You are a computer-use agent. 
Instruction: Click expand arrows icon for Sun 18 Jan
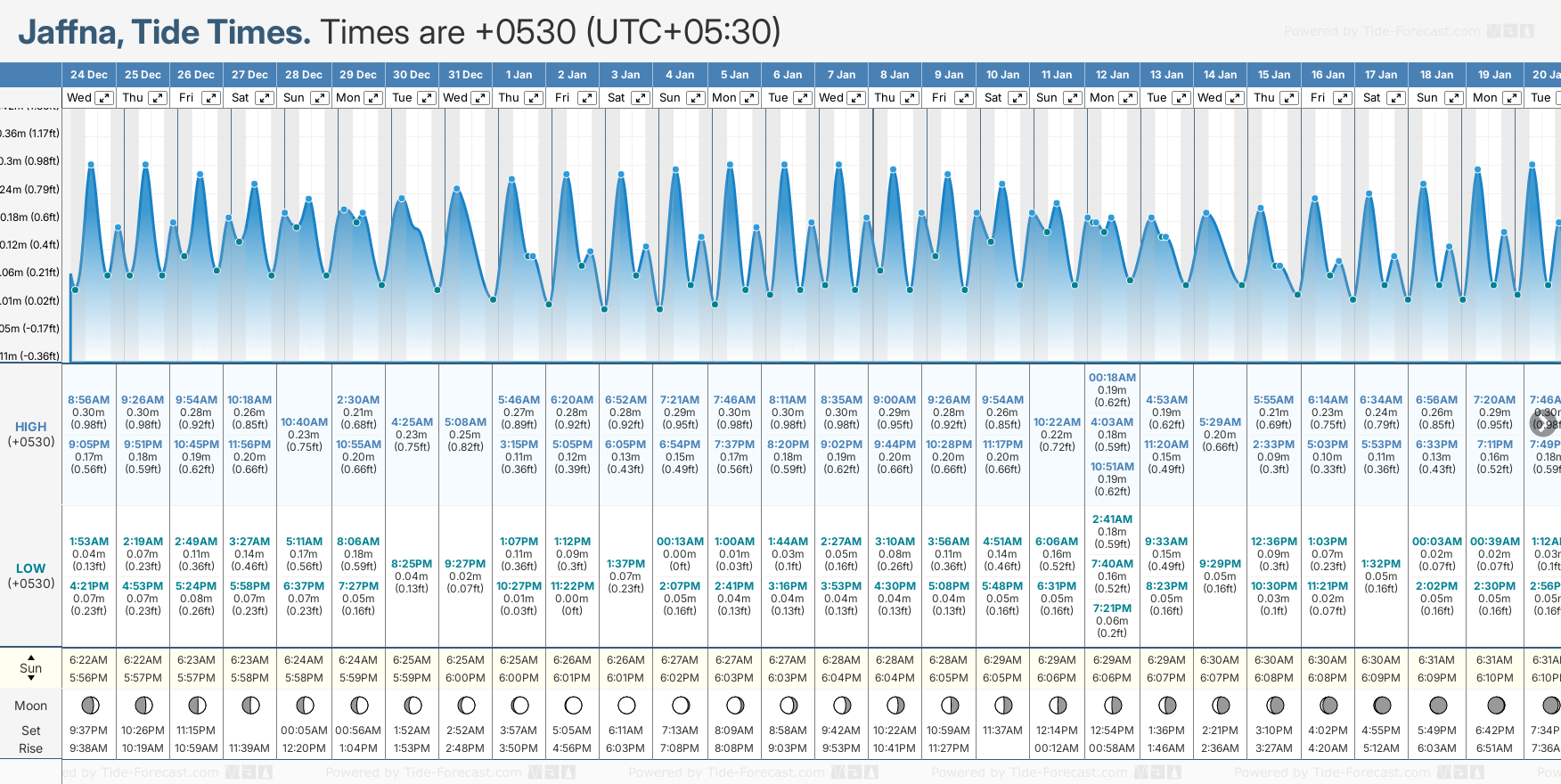coord(1453,98)
